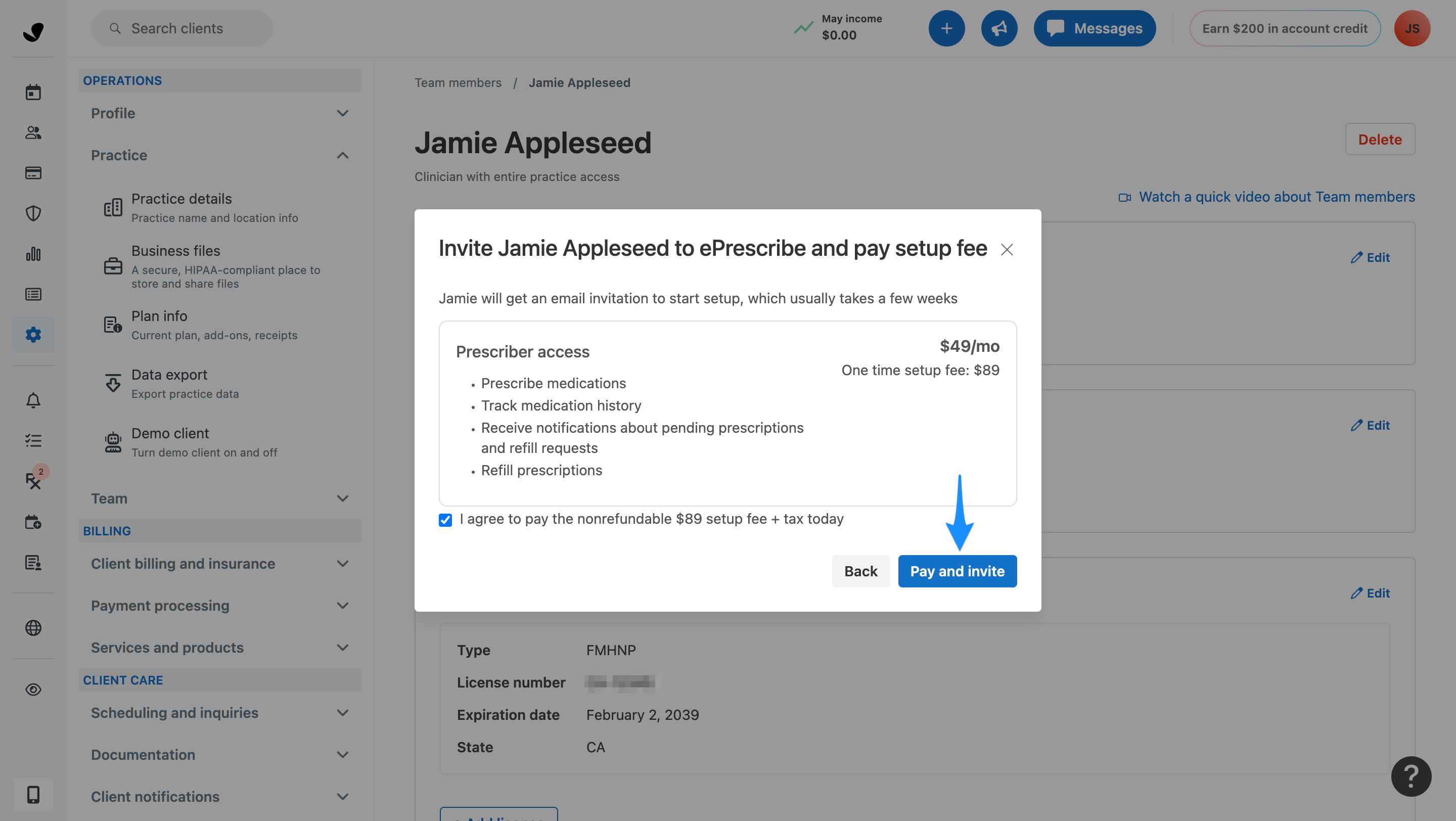Screen dimensions: 1456x821
Task: Open the globe website icon
Action: (x=33, y=627)
